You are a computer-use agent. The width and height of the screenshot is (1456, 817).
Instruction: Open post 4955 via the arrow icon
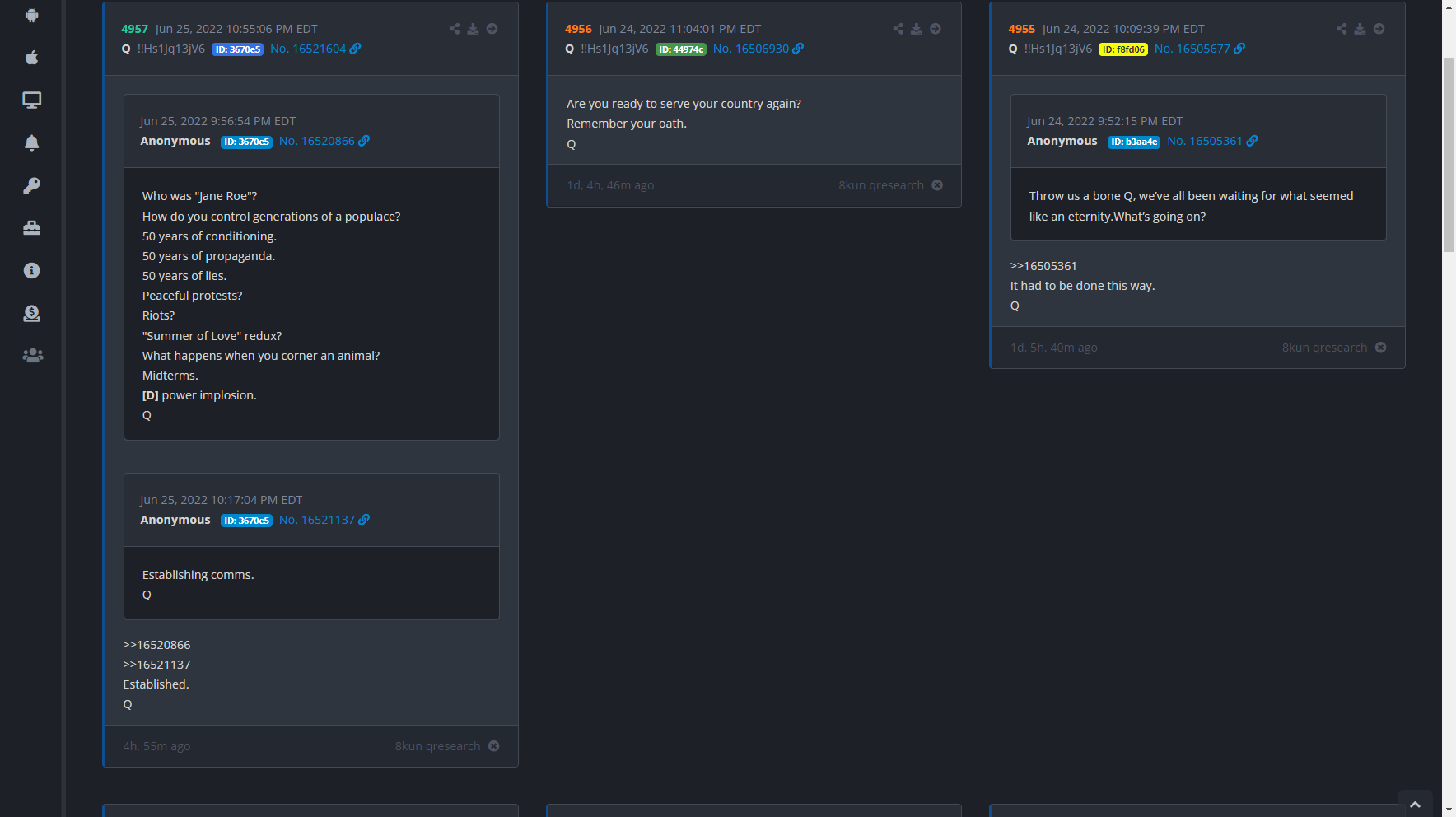(x=1379, y=29)
